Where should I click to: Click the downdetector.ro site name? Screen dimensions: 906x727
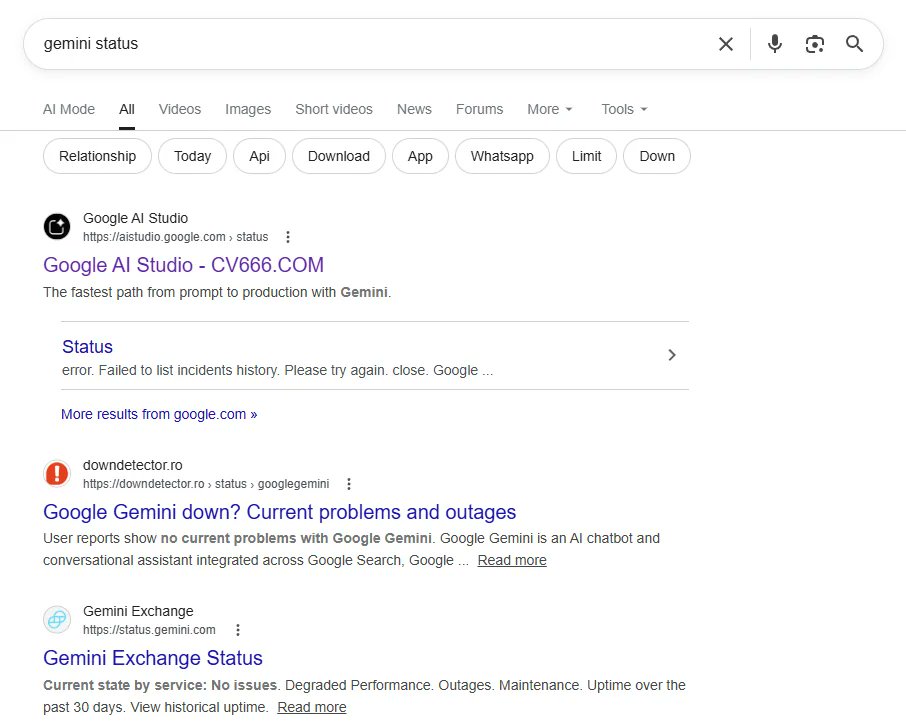pos(133,466)
